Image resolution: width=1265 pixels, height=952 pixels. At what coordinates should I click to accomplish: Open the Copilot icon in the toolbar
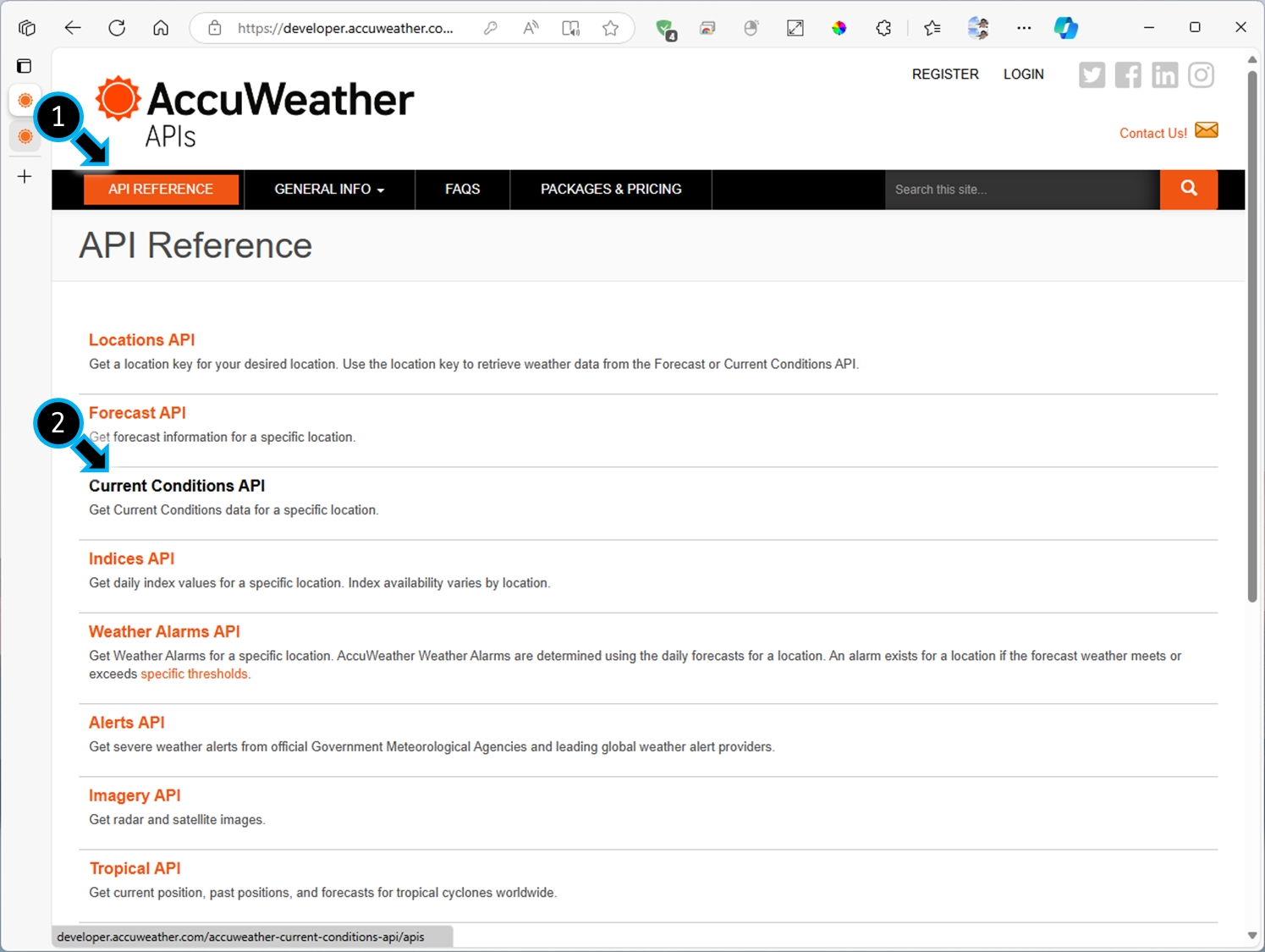click(x=1065, y=28)
